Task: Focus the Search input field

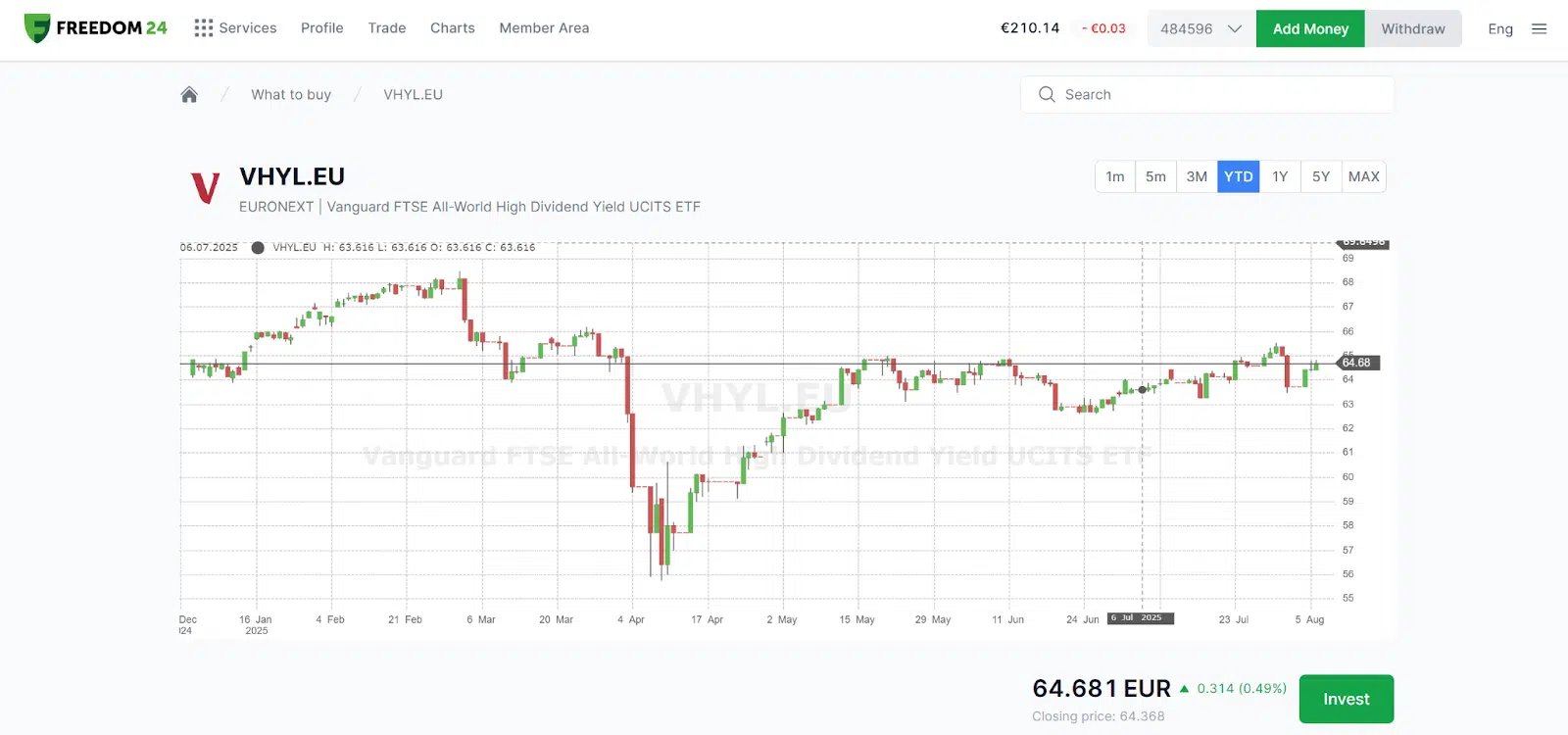Action: (x=1207, y=94)
